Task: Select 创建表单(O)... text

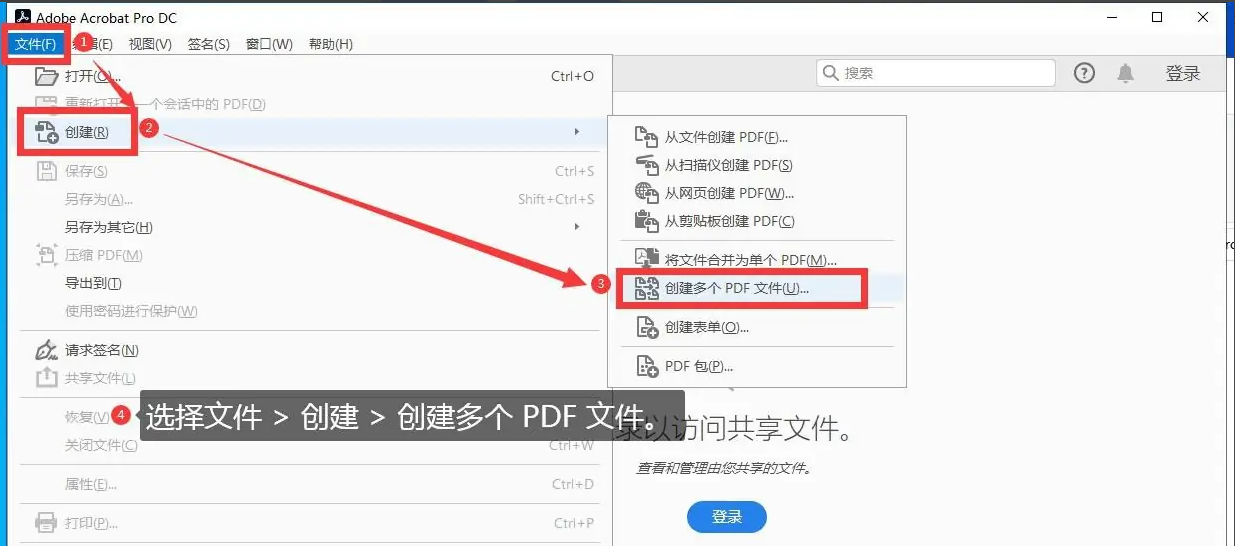Action: pos(707,327)
